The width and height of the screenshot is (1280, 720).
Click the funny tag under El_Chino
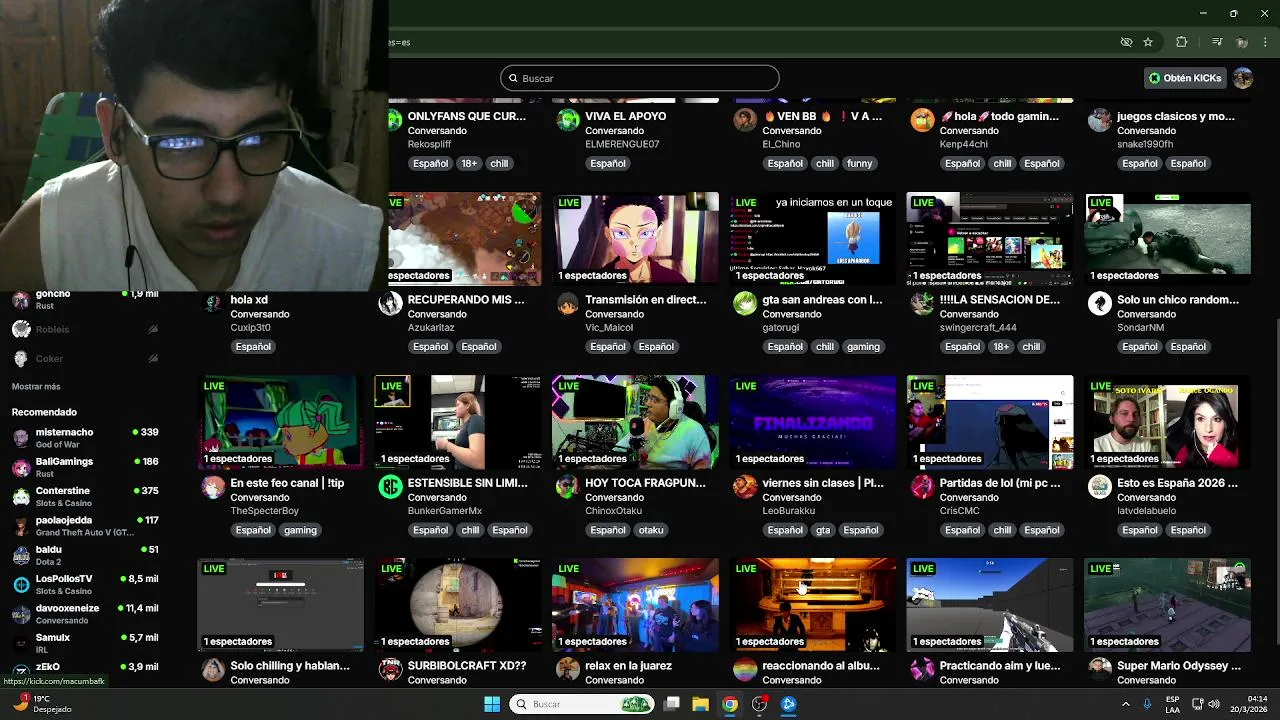coord(859,163)
